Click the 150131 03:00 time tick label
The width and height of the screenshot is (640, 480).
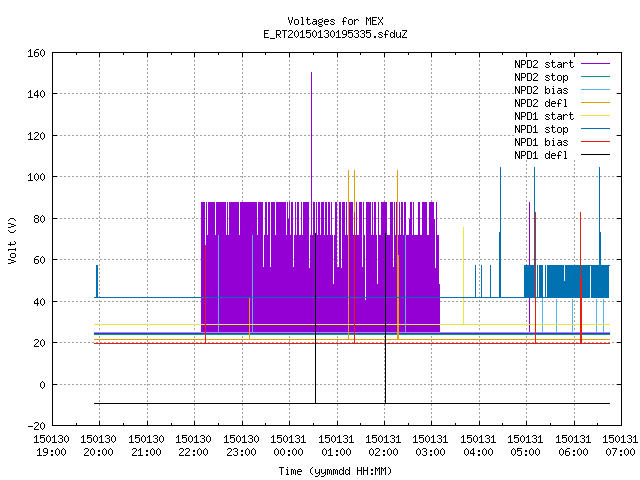click(x=430, y=446)
